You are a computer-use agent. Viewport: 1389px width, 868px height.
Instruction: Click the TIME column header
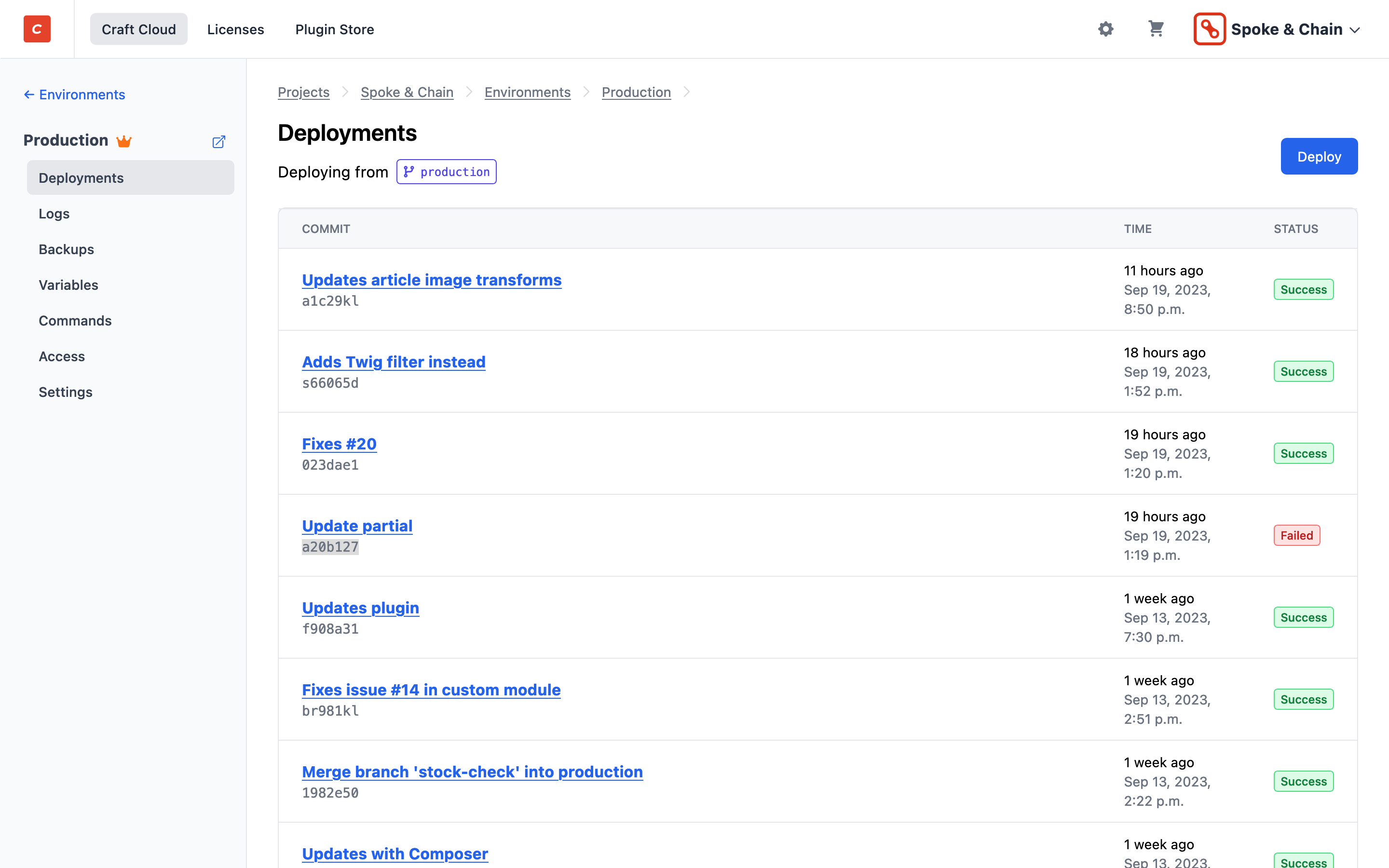(1138, 229)
